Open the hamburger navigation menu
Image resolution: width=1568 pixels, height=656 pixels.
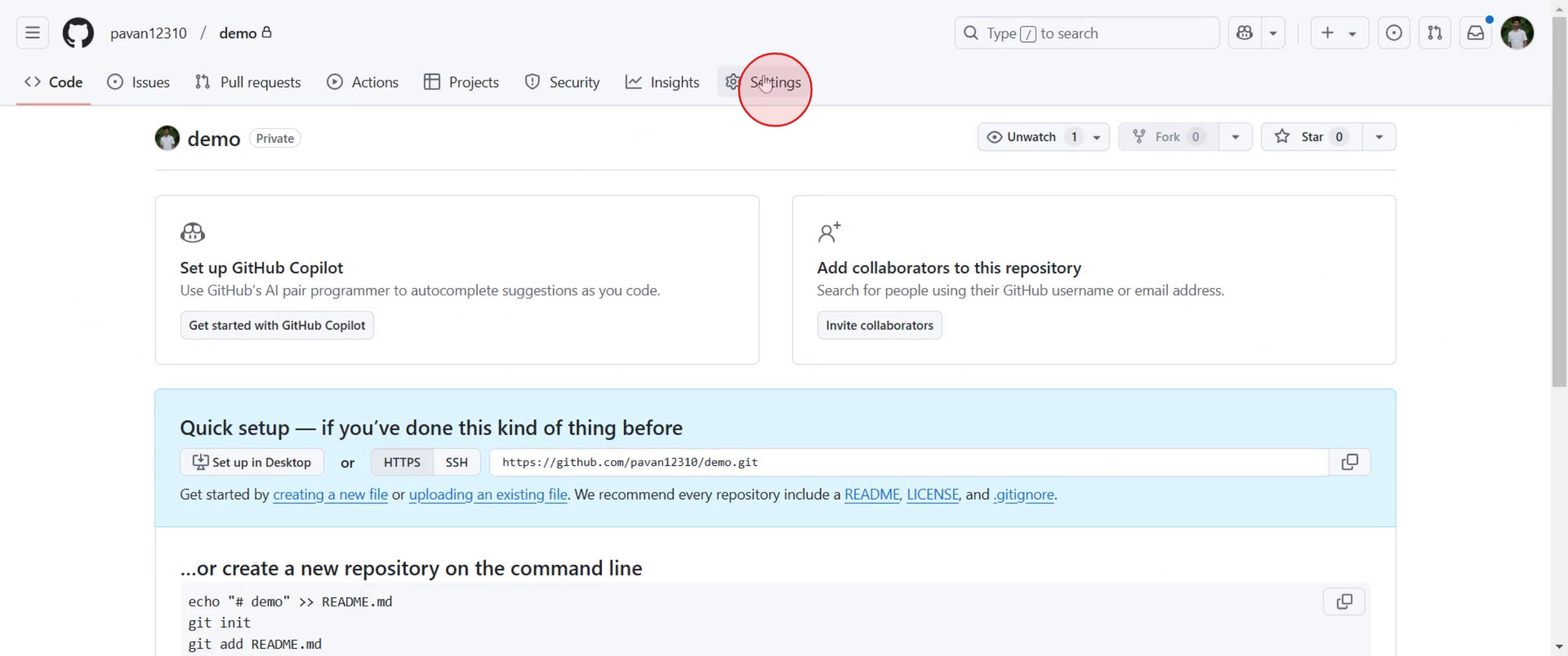click(x=32, y=33)
